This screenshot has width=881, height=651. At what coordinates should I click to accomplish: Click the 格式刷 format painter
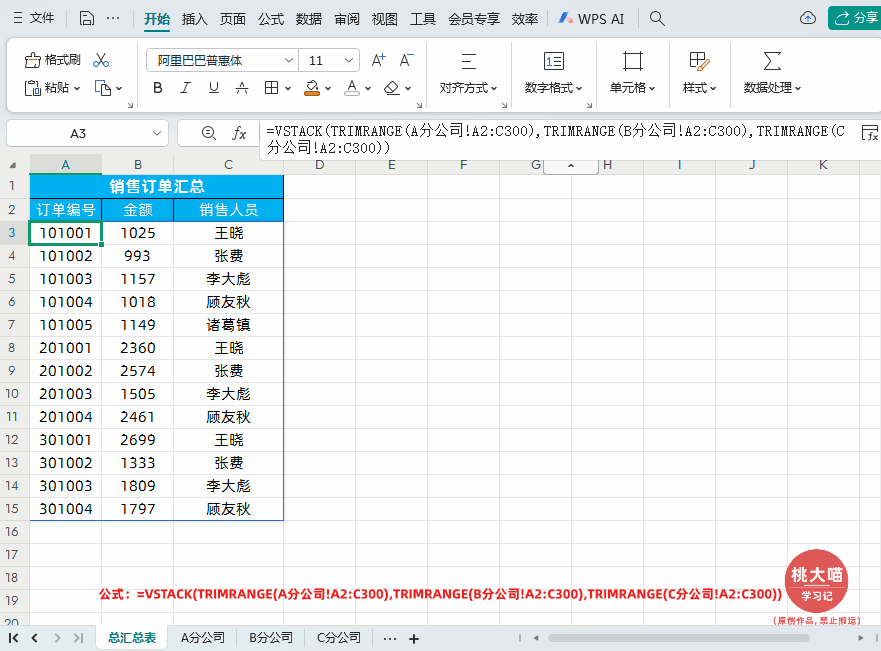pos(52,60)
